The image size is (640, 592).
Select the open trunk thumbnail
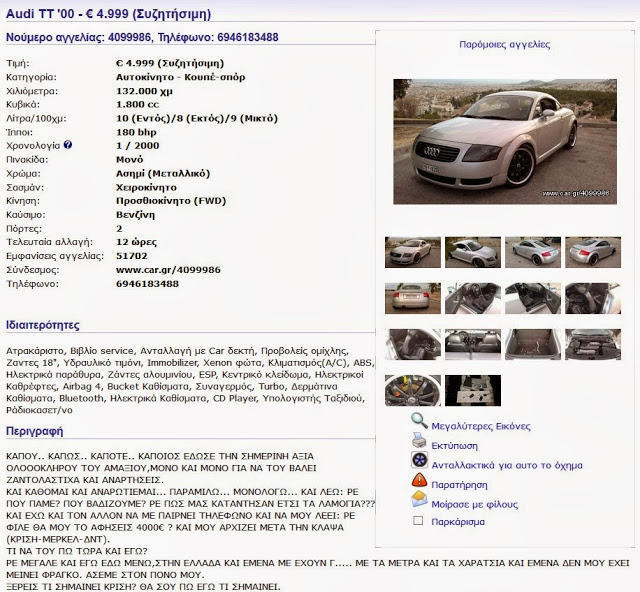(533, 344)
